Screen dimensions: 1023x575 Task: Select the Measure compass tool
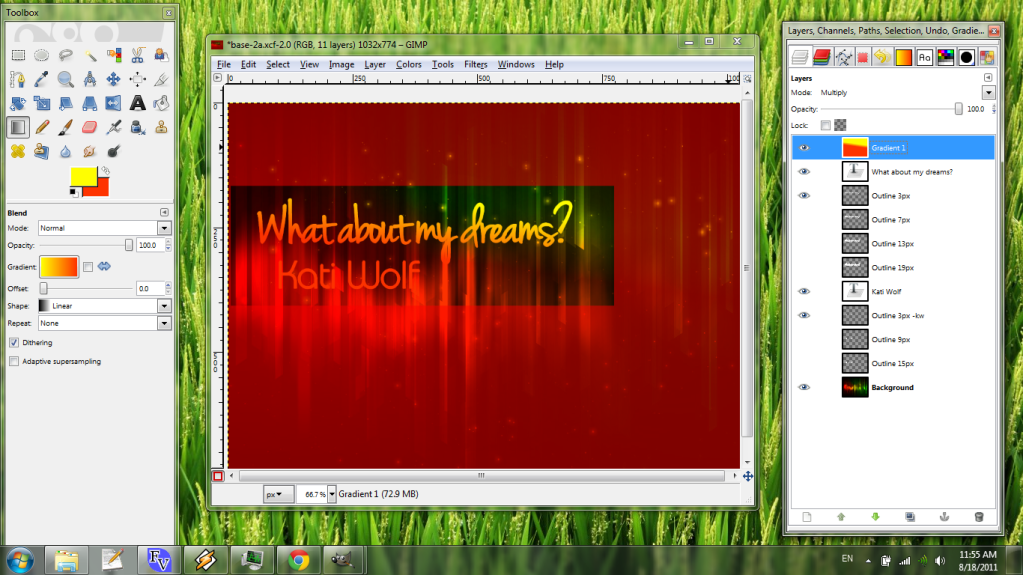click(89, 80)
